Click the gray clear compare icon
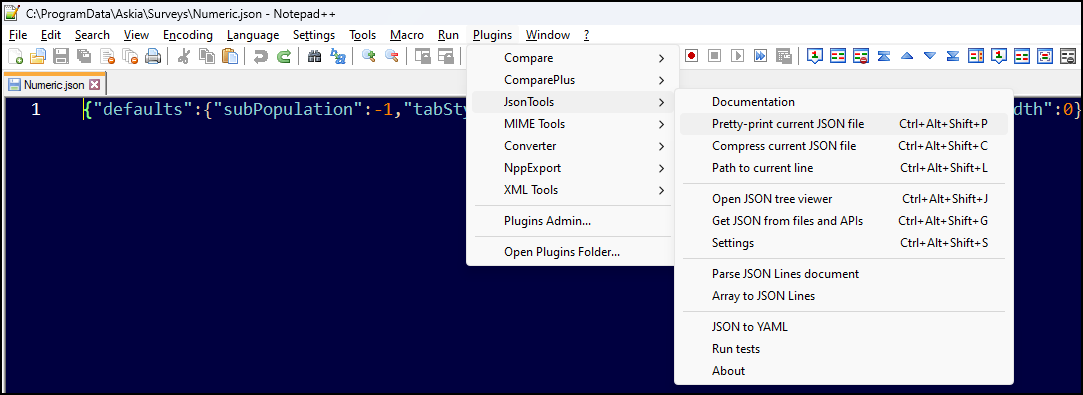 1068,56
